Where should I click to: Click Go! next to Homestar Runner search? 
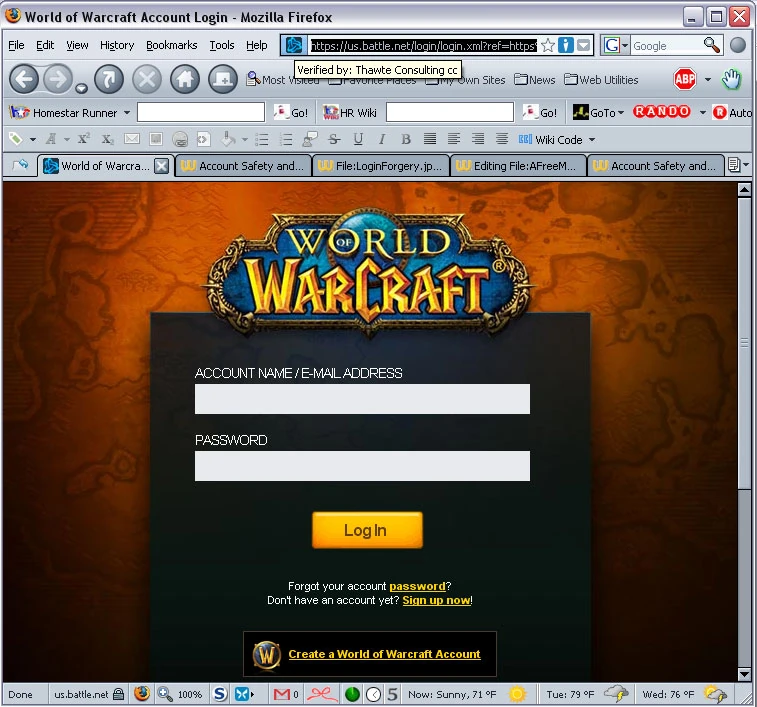pos(291,113)
